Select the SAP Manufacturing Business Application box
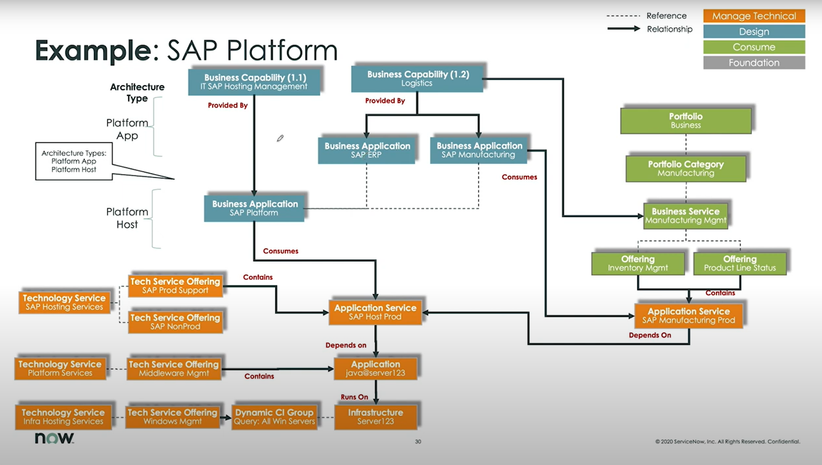 click(x=479, y=150)
